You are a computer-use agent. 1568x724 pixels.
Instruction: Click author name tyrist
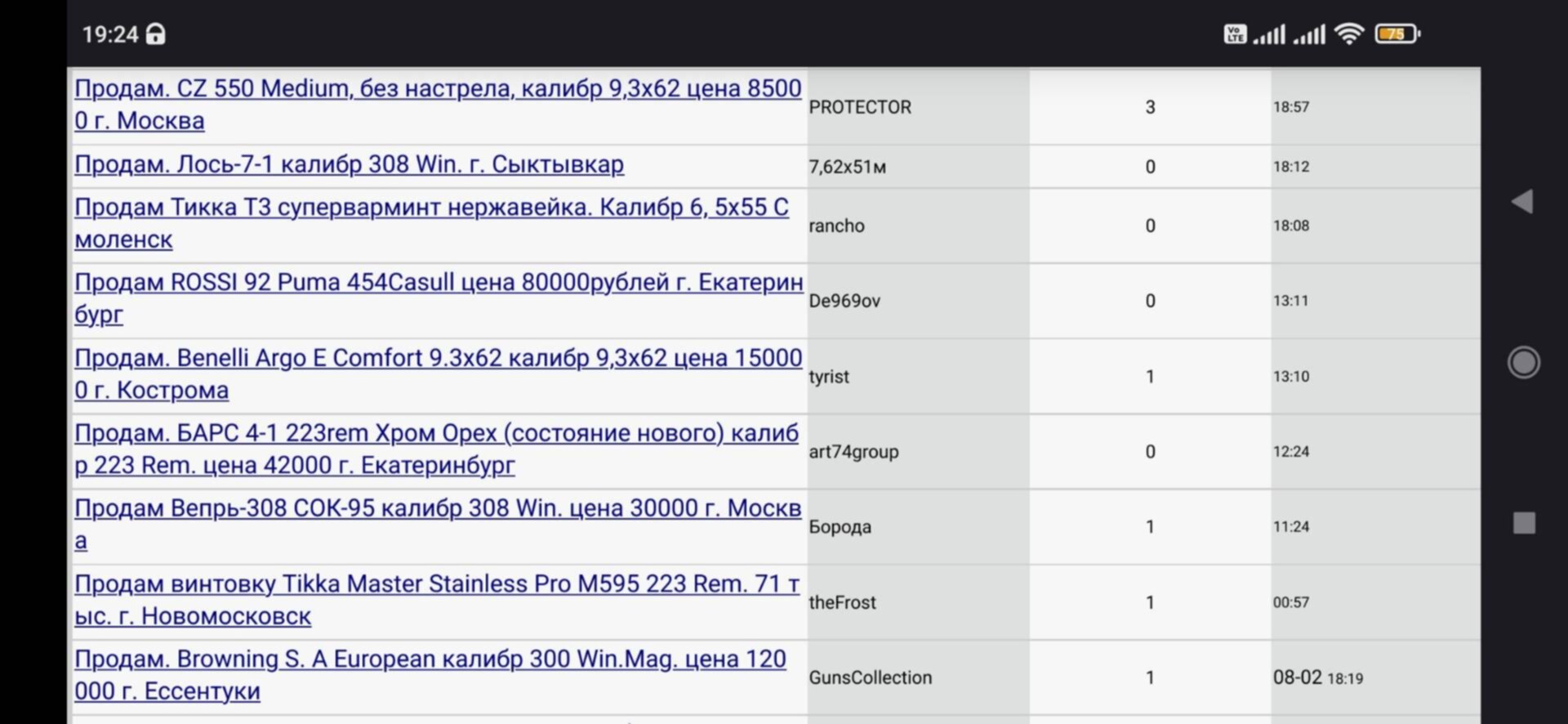(829, 377)
